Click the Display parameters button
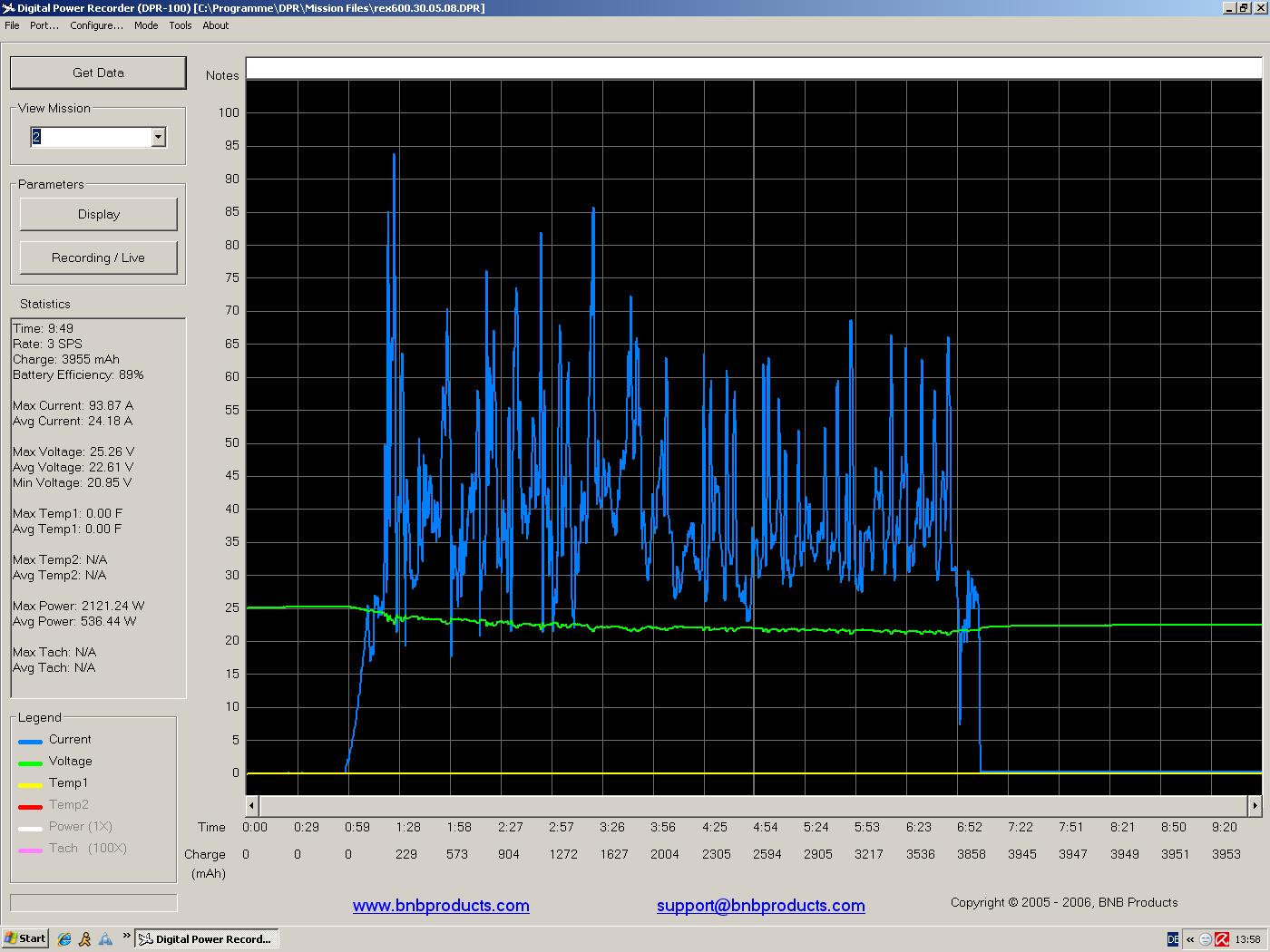 [99, 215]
